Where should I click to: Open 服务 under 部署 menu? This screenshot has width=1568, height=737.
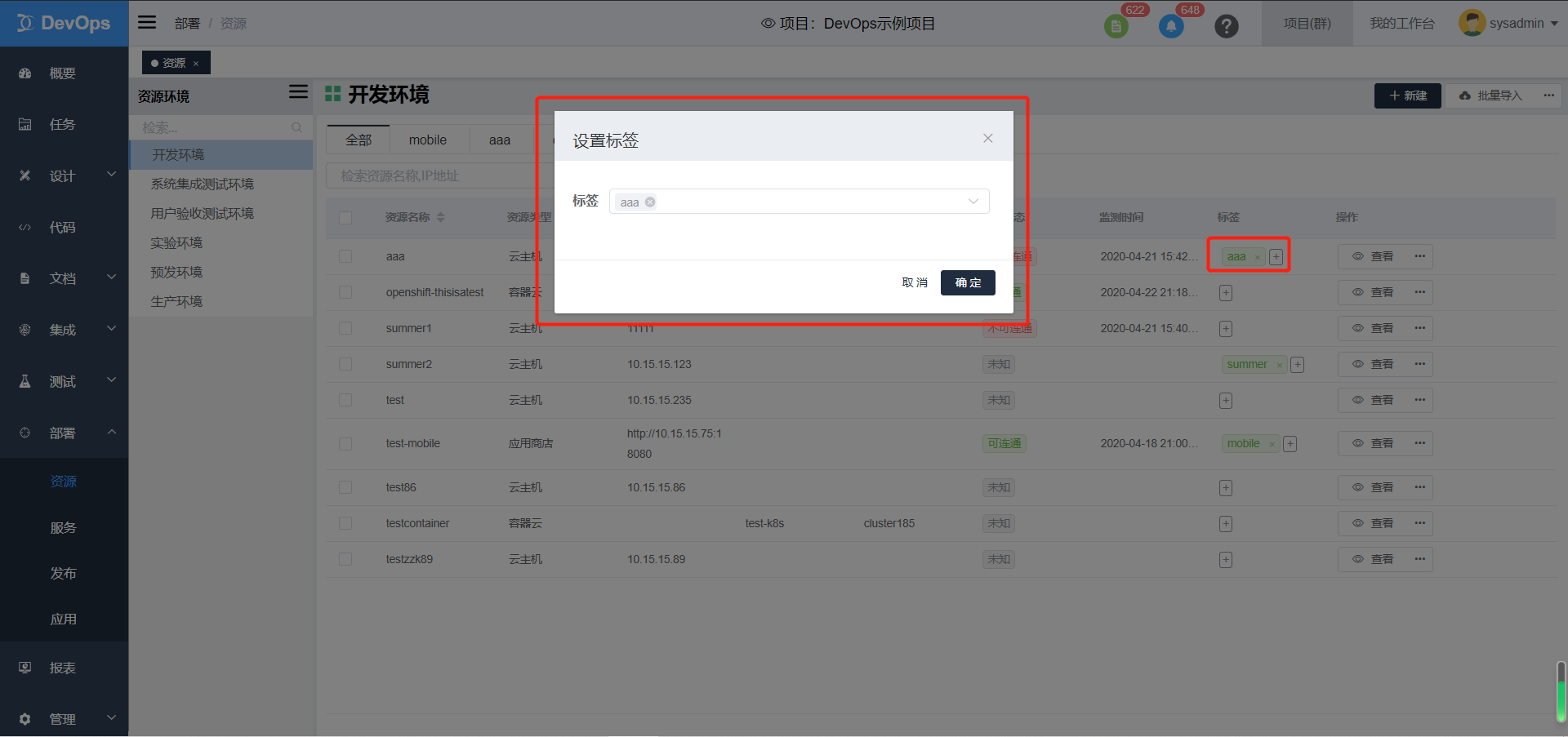(x=64, y=528)
